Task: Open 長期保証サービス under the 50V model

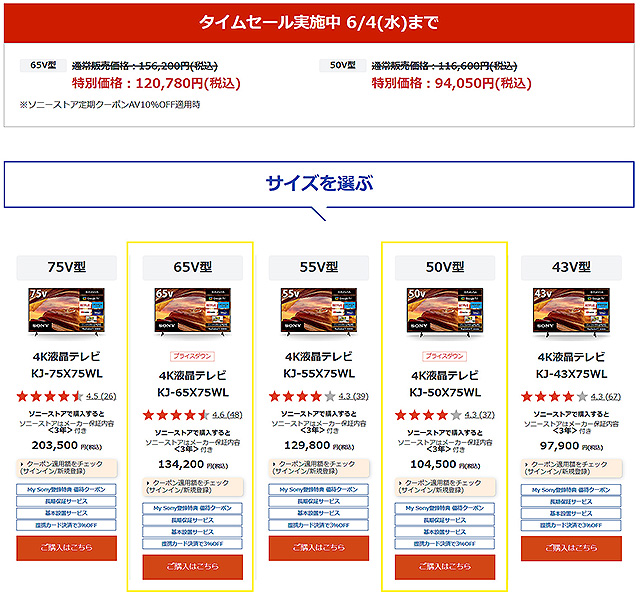Action: (x=445, y=520)
